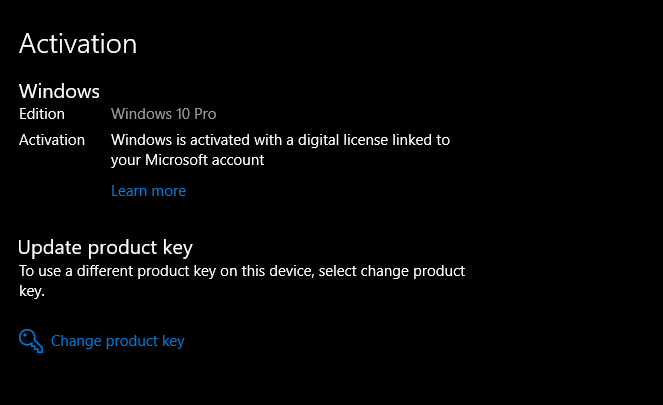Click the word 'Windows' in the activation status
Image resolution: width=663 pixels, height=405 pixels.
point(142,140)
